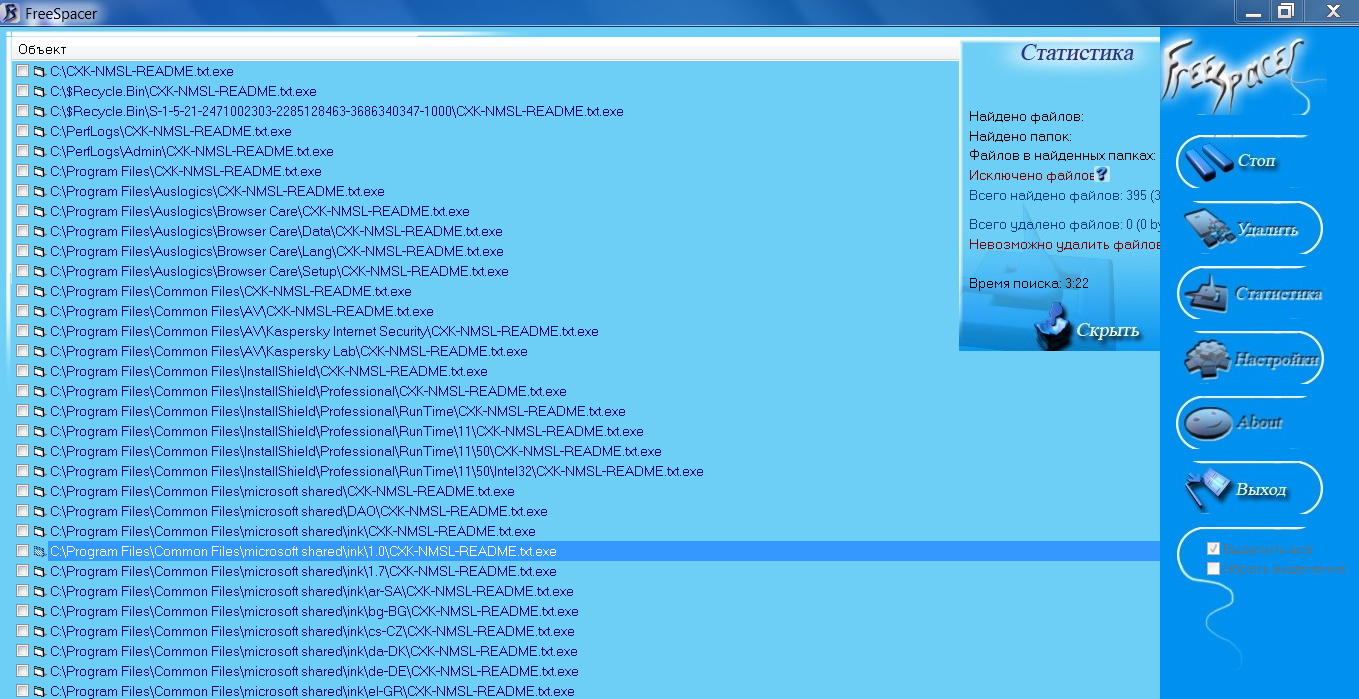Toggle the Убрать выделение checkbox
The width and height of the screenshot is (1359, 699).
tap(1213, 568)
